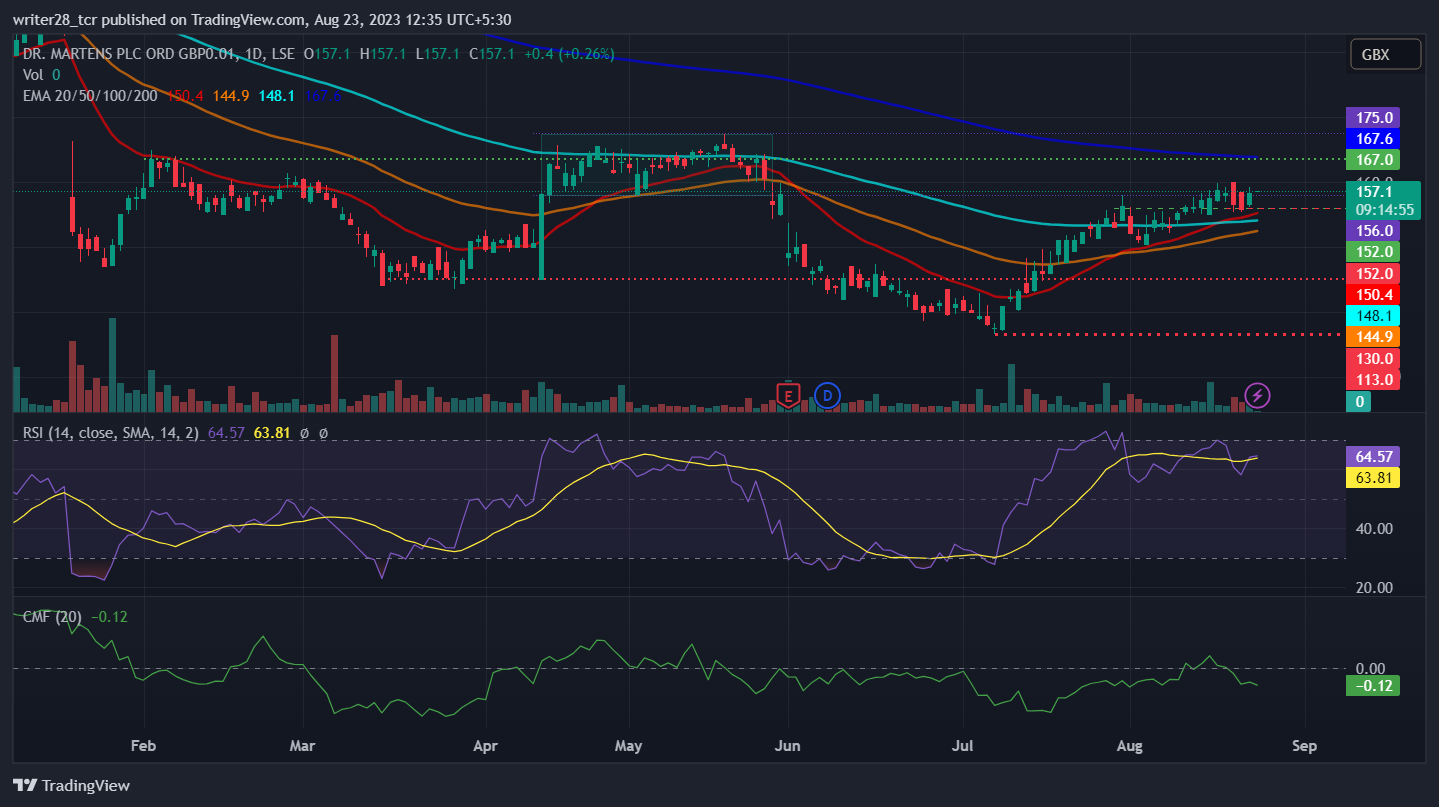Click the 150.4 red EMA label
Image resolution: width=1439 pixels, height=807 pixels.
pyautogui.click(x=1372, y=294)
